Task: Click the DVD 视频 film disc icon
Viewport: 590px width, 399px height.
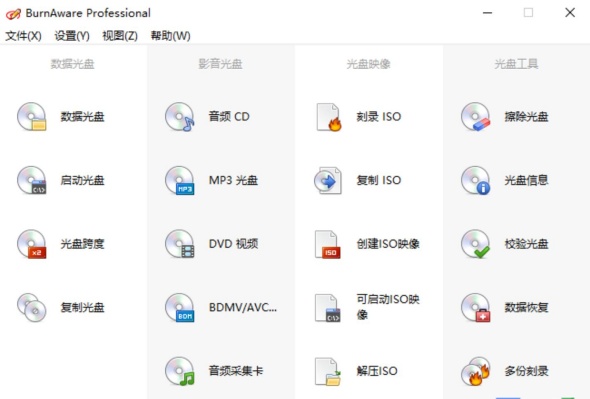Action: click(x=179, y=244)
